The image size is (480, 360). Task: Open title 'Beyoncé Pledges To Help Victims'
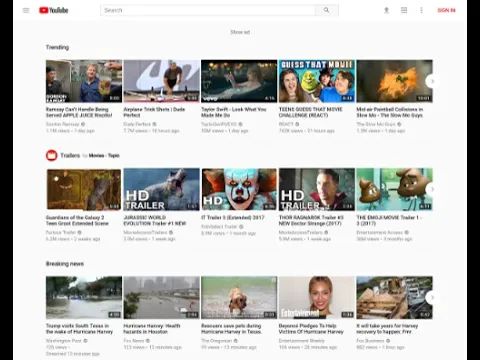[311, 329]
